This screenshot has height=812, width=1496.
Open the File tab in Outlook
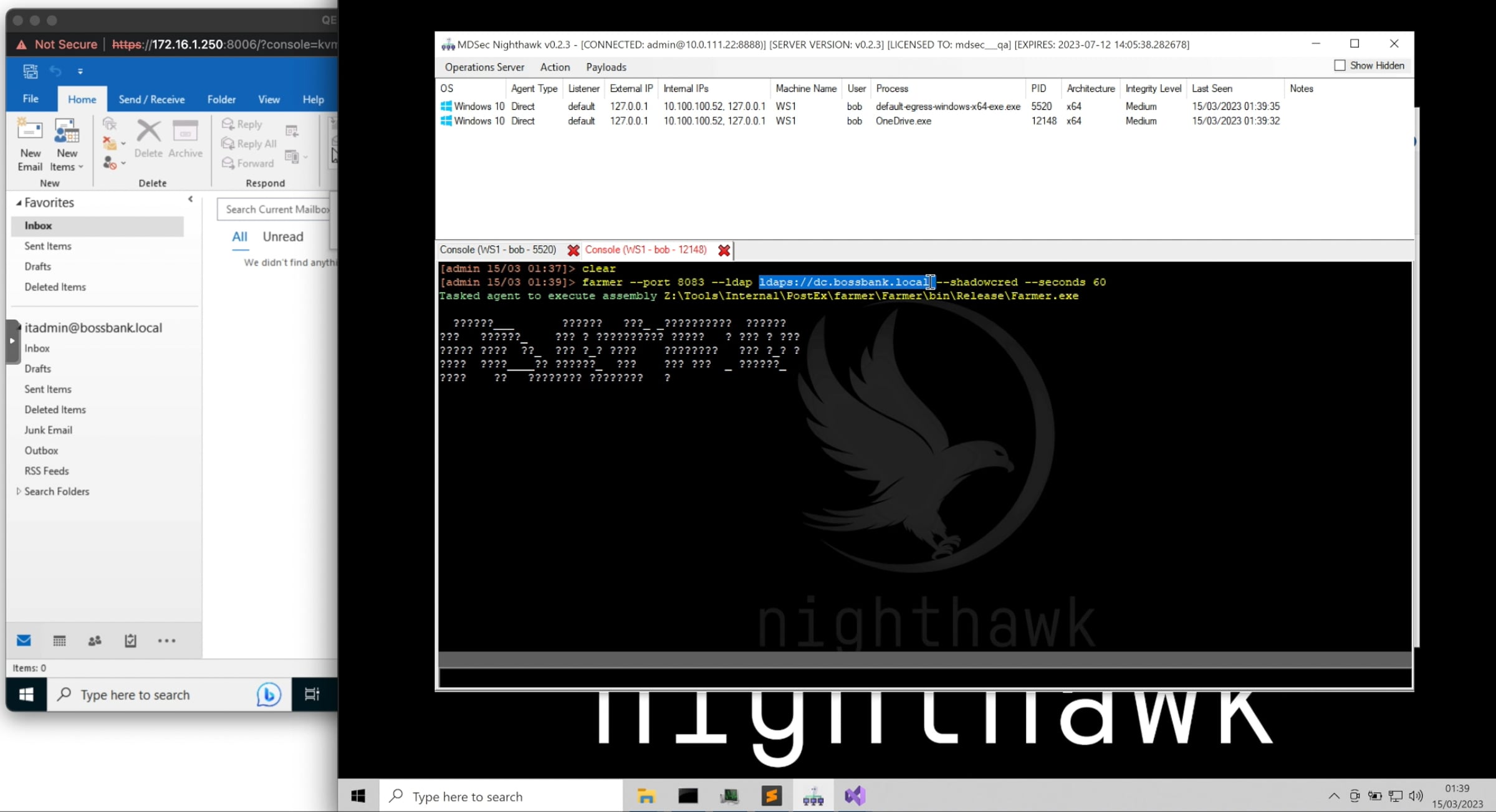[31, 99]
